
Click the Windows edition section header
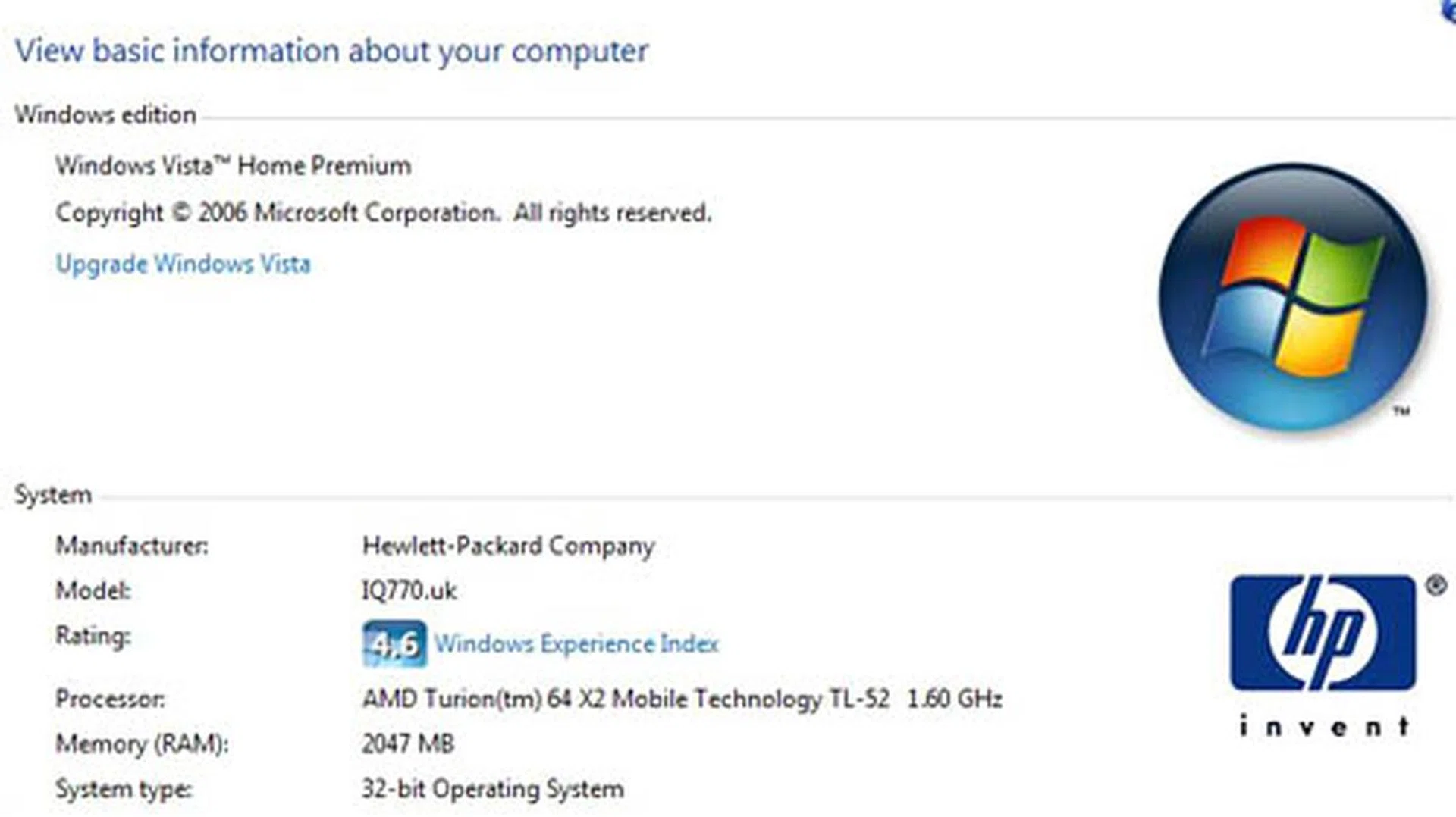[105, 115]
